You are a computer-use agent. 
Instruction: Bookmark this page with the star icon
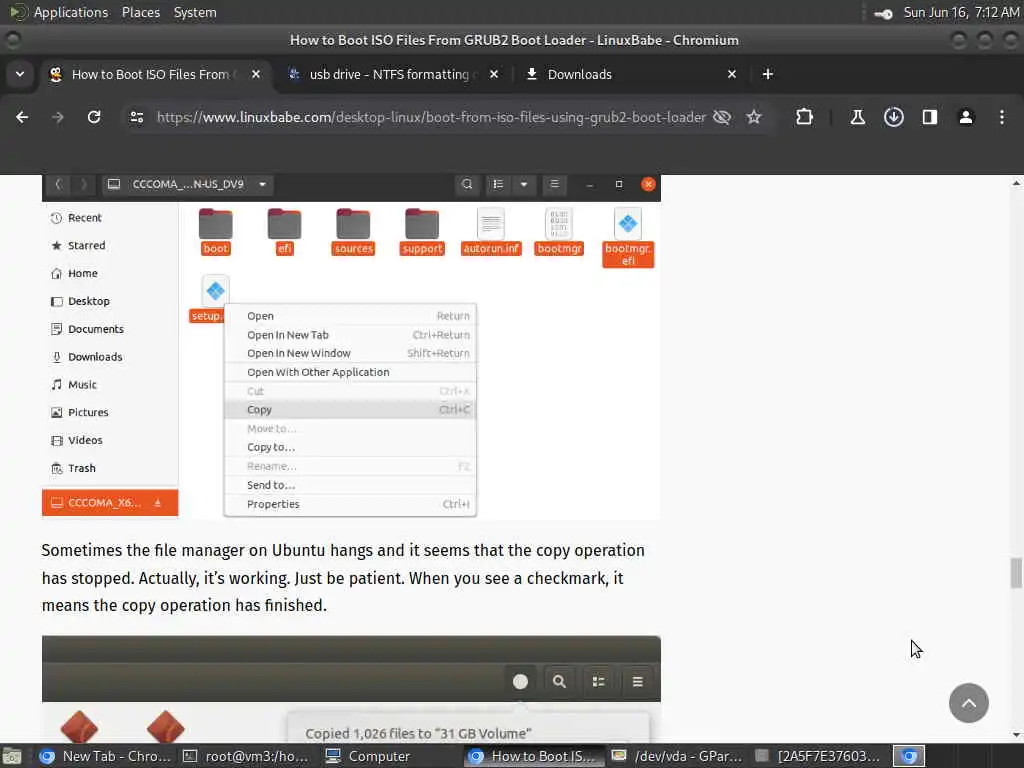click(x=754, y=117)
